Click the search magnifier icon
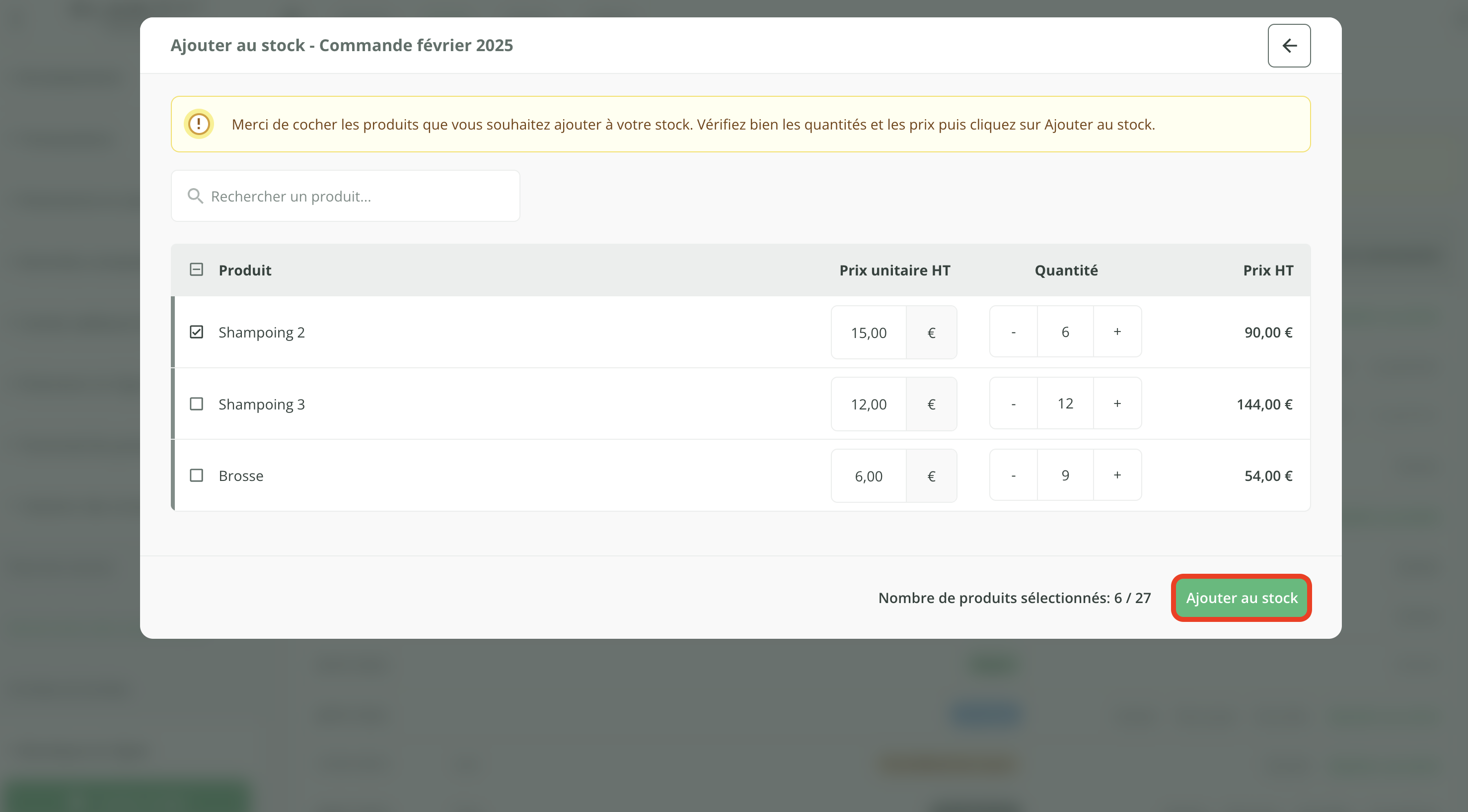This screenshot has height=812, width=1468. coord(195,196)
